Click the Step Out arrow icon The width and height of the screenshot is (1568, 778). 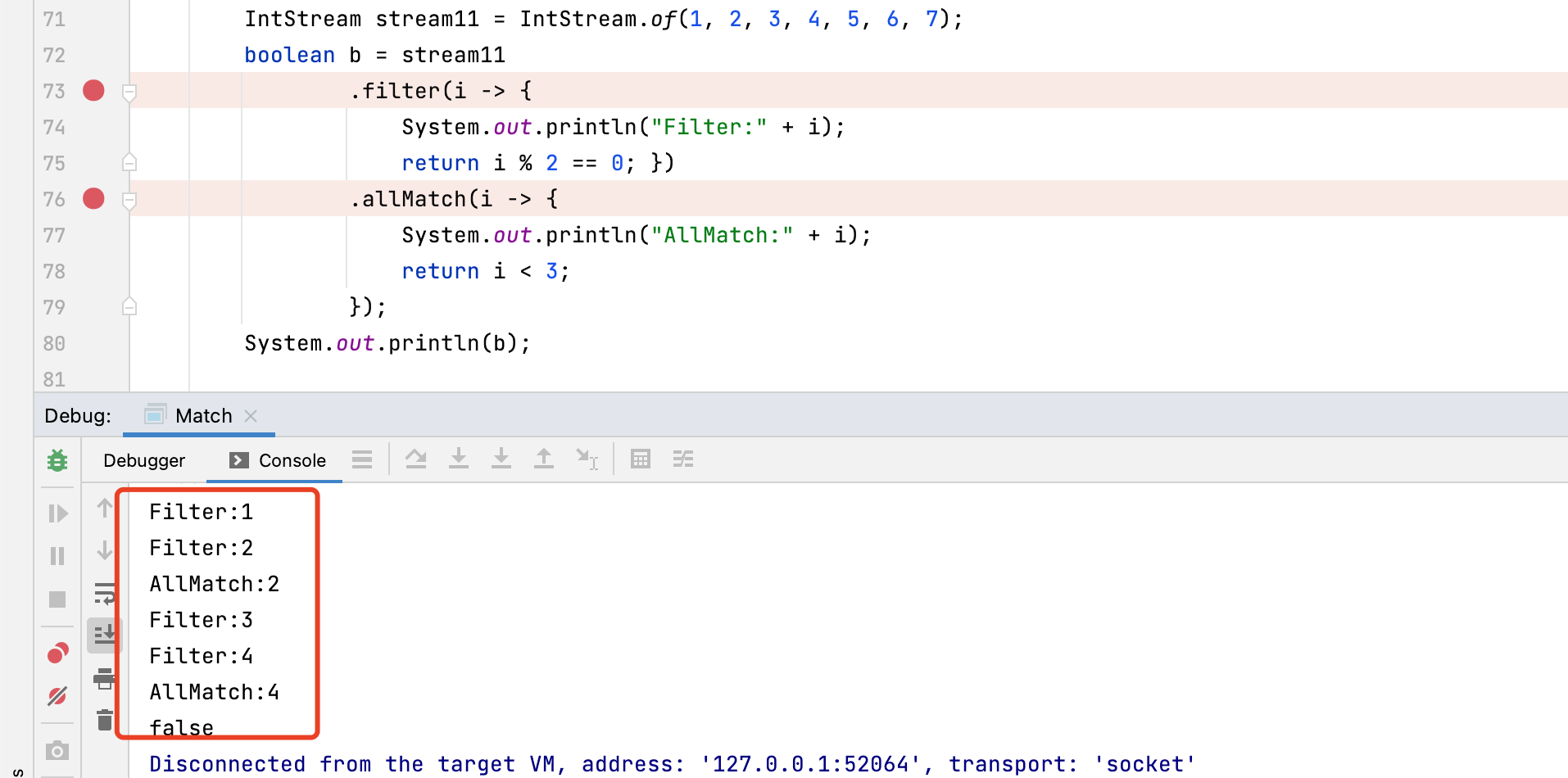click(x=544, y=459)
